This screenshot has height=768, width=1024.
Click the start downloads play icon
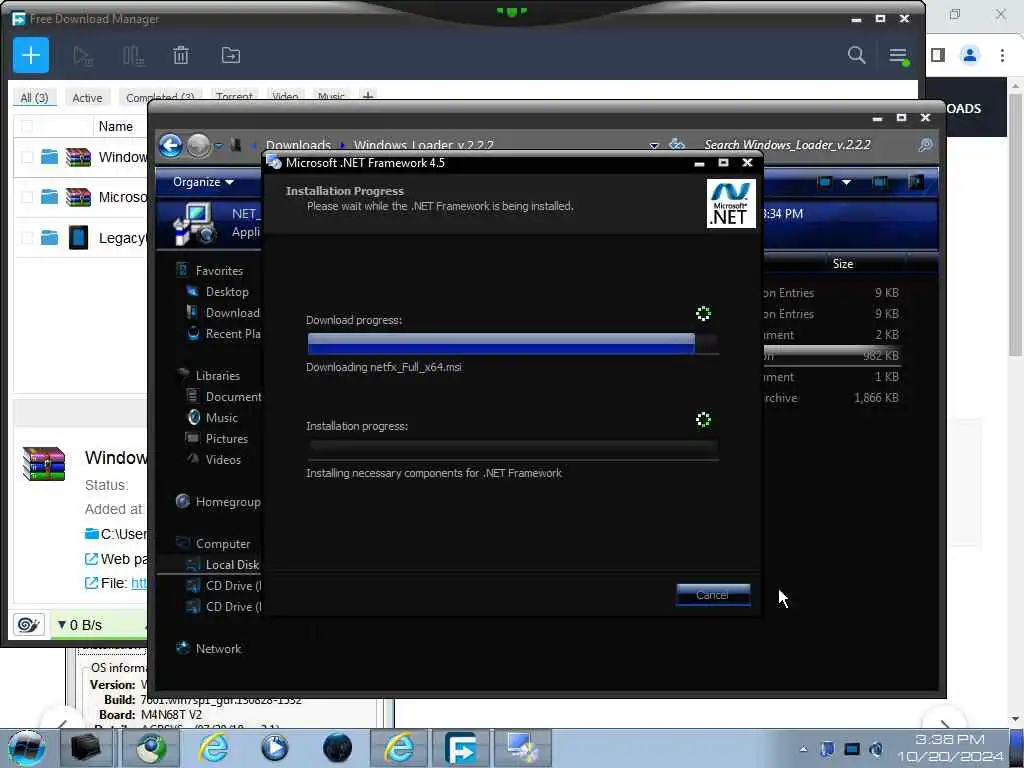(83, 56)
